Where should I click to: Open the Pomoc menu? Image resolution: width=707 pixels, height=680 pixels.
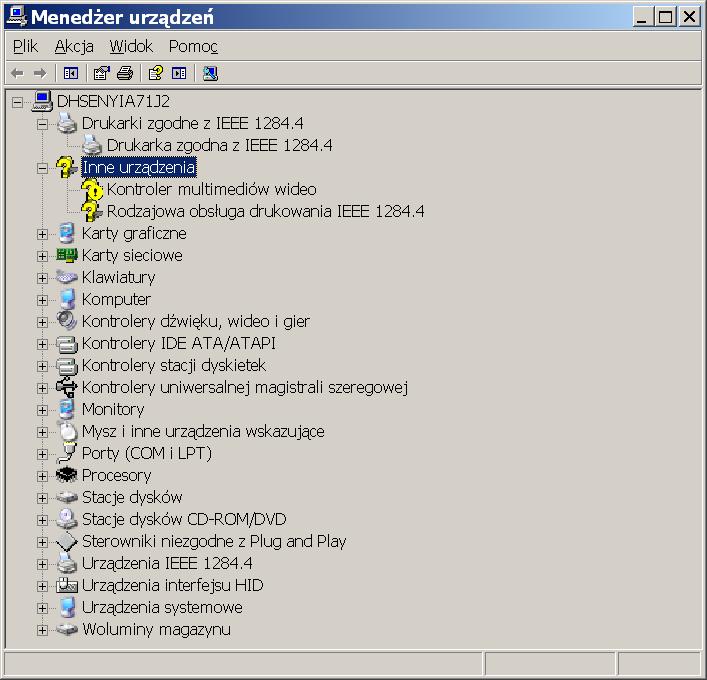pos(193,46)
